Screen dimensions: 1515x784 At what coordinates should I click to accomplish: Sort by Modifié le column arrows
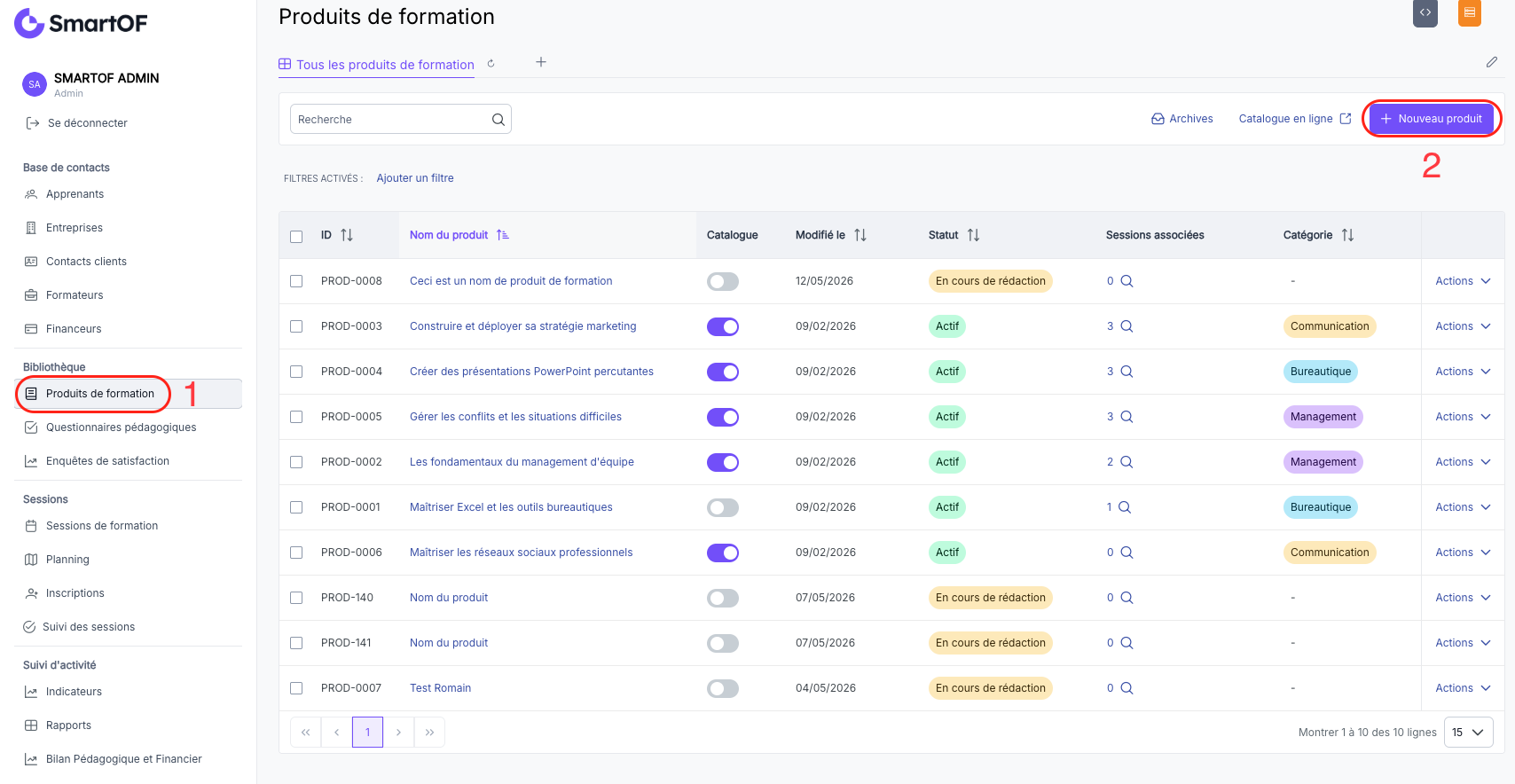coord(860,235)
